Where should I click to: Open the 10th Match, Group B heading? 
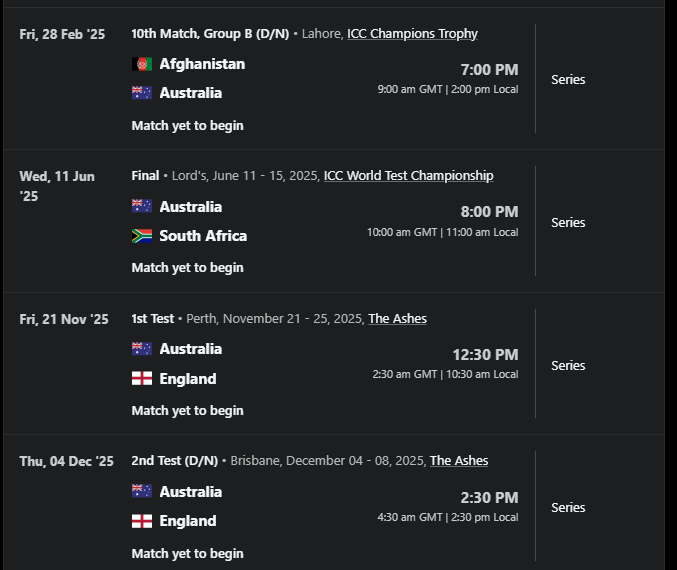tap(210, 34)
